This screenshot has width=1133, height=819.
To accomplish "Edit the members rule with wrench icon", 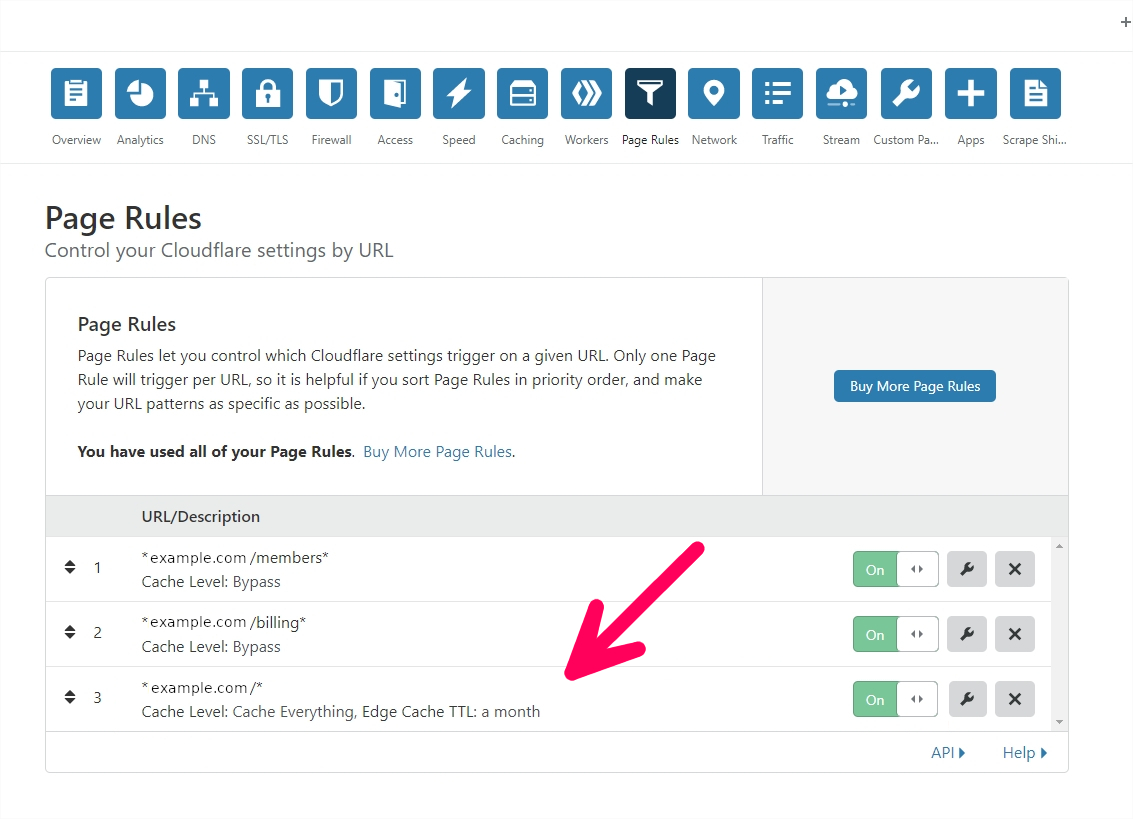I will [968, 569].
